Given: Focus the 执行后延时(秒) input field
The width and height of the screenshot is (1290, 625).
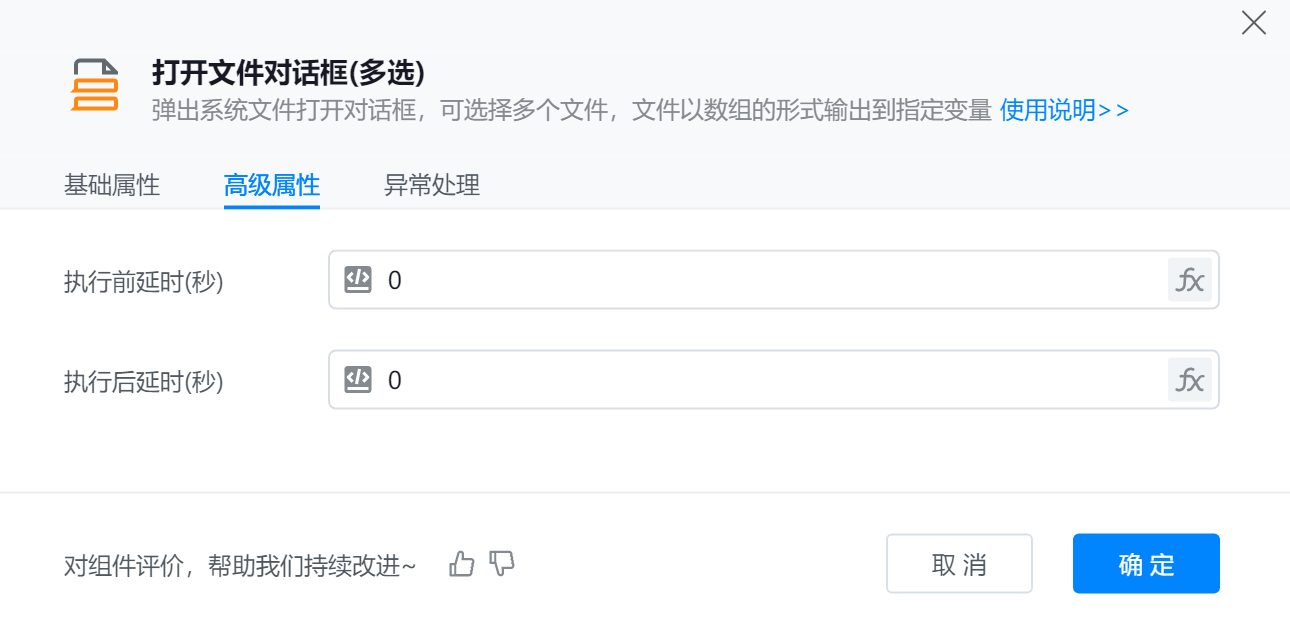Looking at the screenshot, I should point(770,380).
